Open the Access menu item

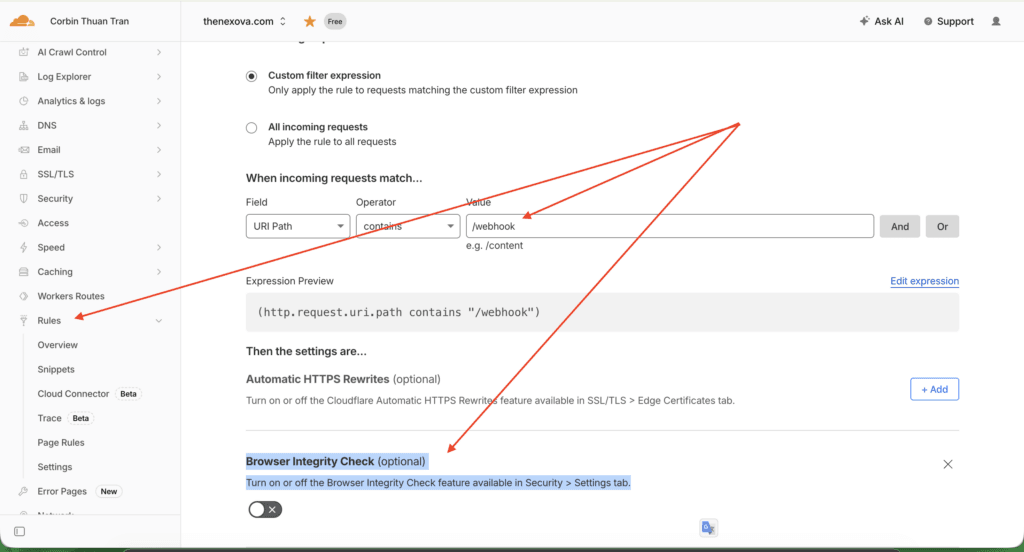point(53,223)
